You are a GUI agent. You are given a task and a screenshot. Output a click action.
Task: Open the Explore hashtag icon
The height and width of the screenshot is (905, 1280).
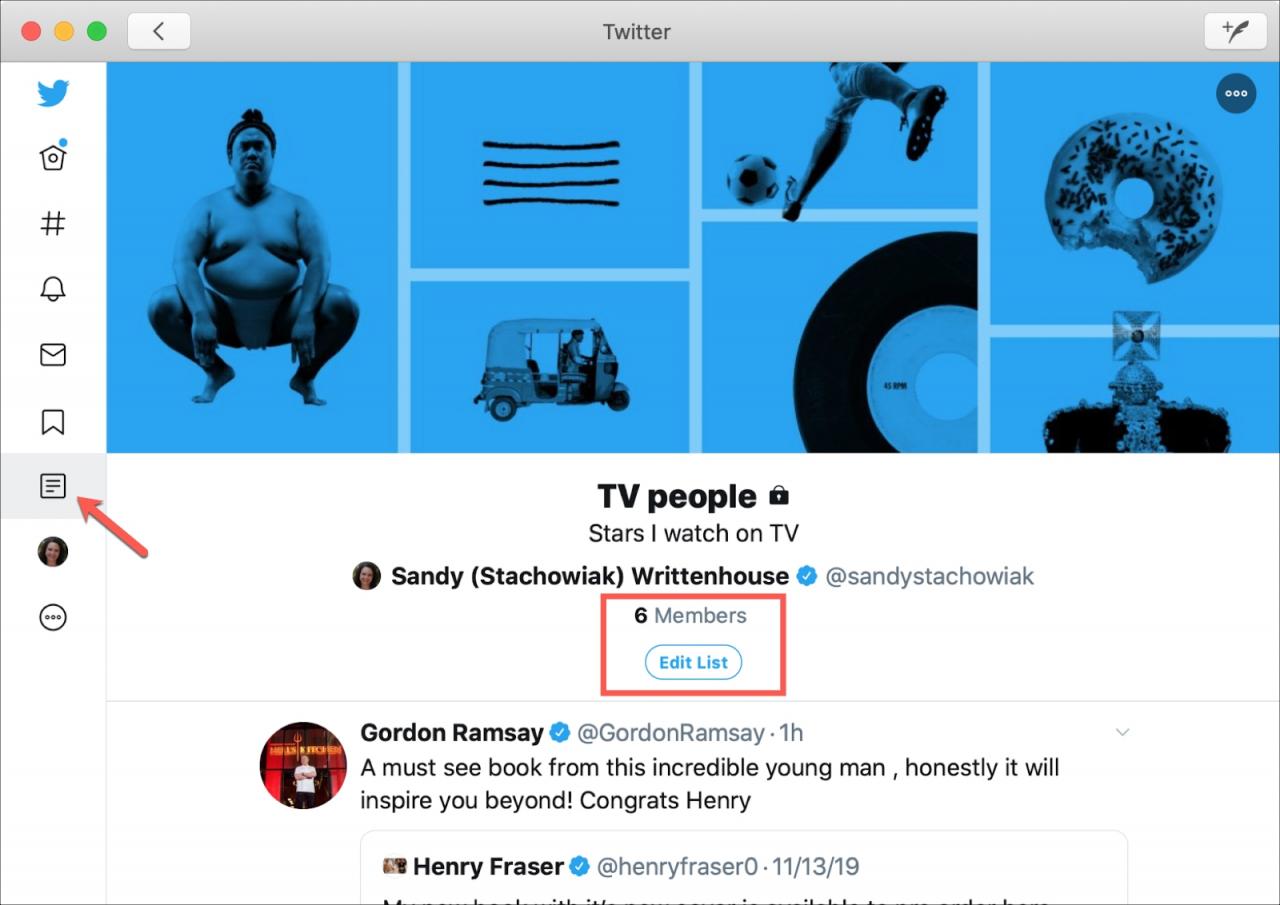(53, 223)
